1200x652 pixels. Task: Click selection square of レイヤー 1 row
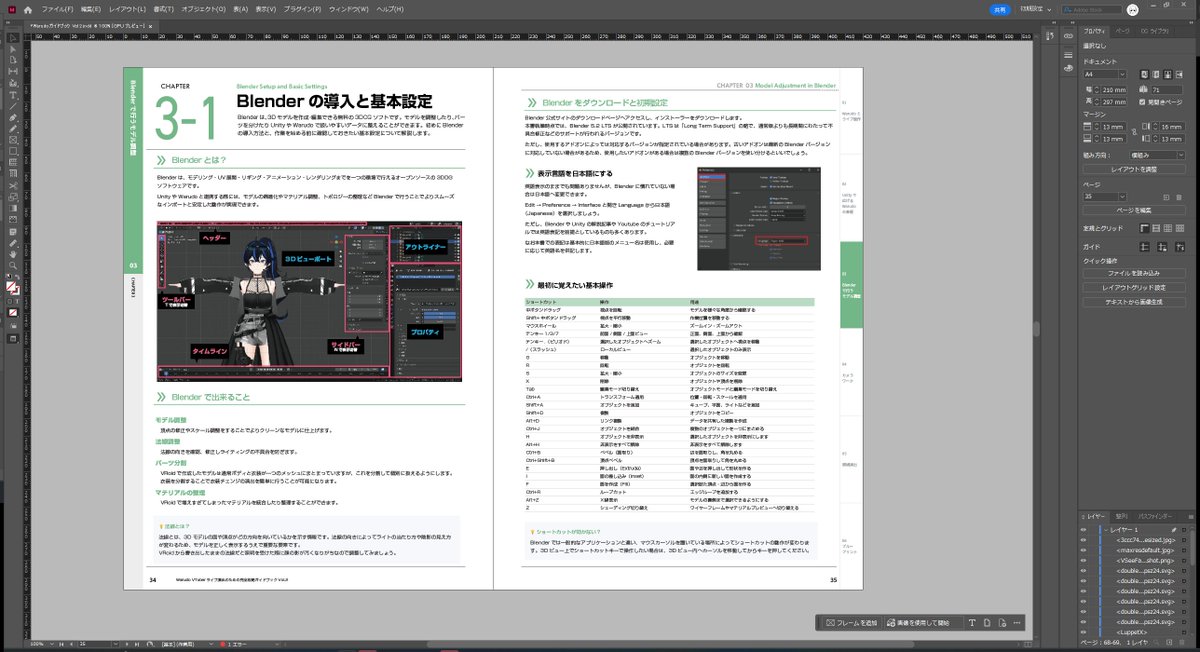(1184, 530)
